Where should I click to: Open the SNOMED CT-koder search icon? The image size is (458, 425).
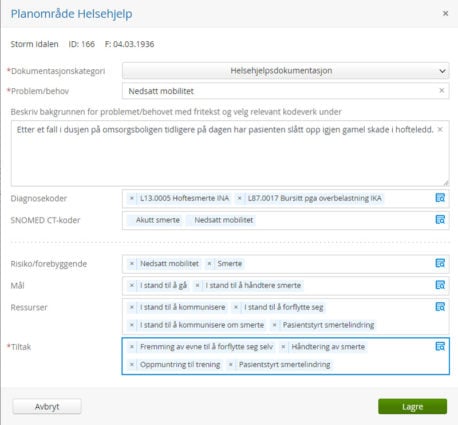point(440,219)
